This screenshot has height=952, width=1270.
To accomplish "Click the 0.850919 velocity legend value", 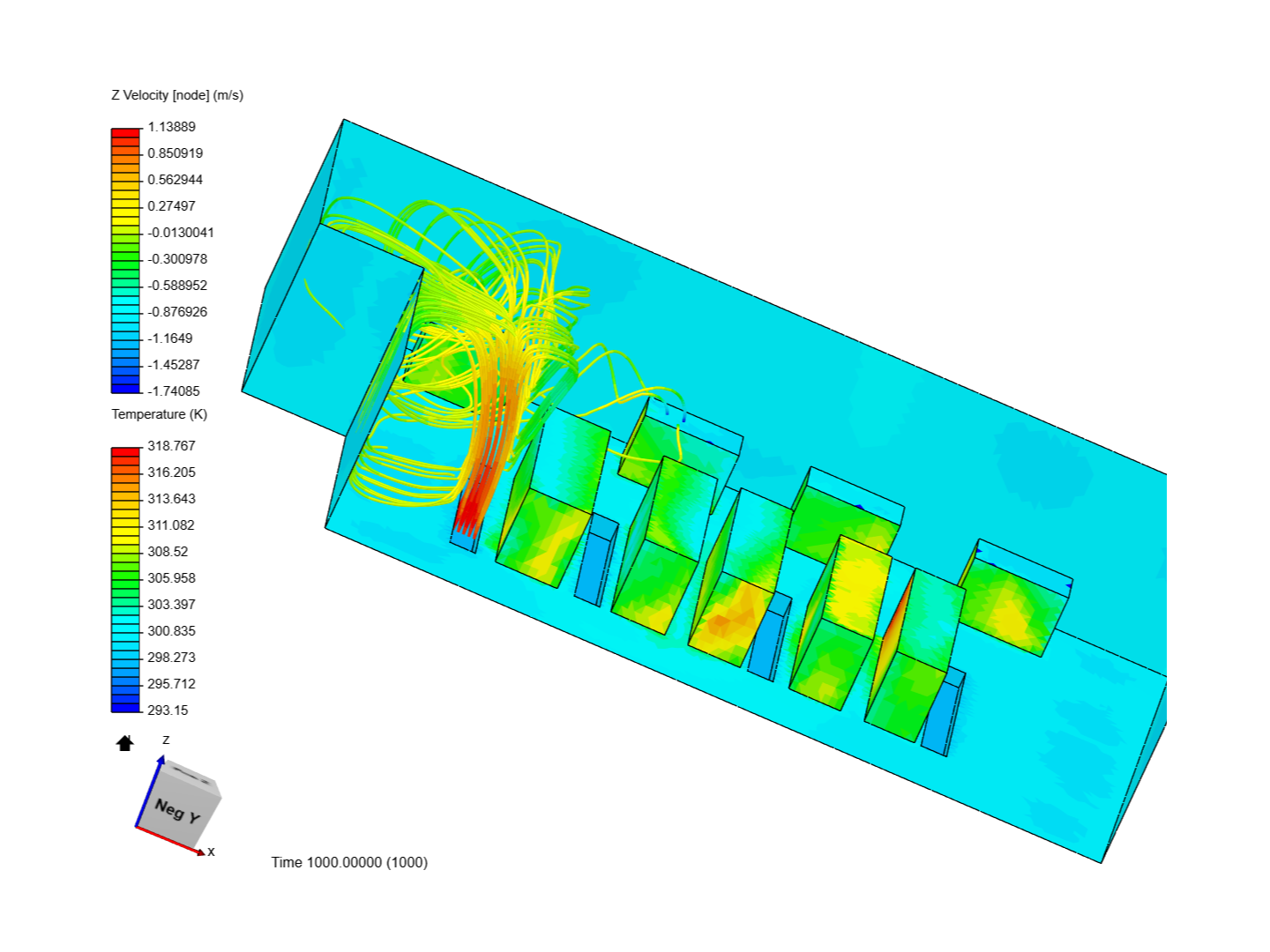I will (x=176, y=153).
